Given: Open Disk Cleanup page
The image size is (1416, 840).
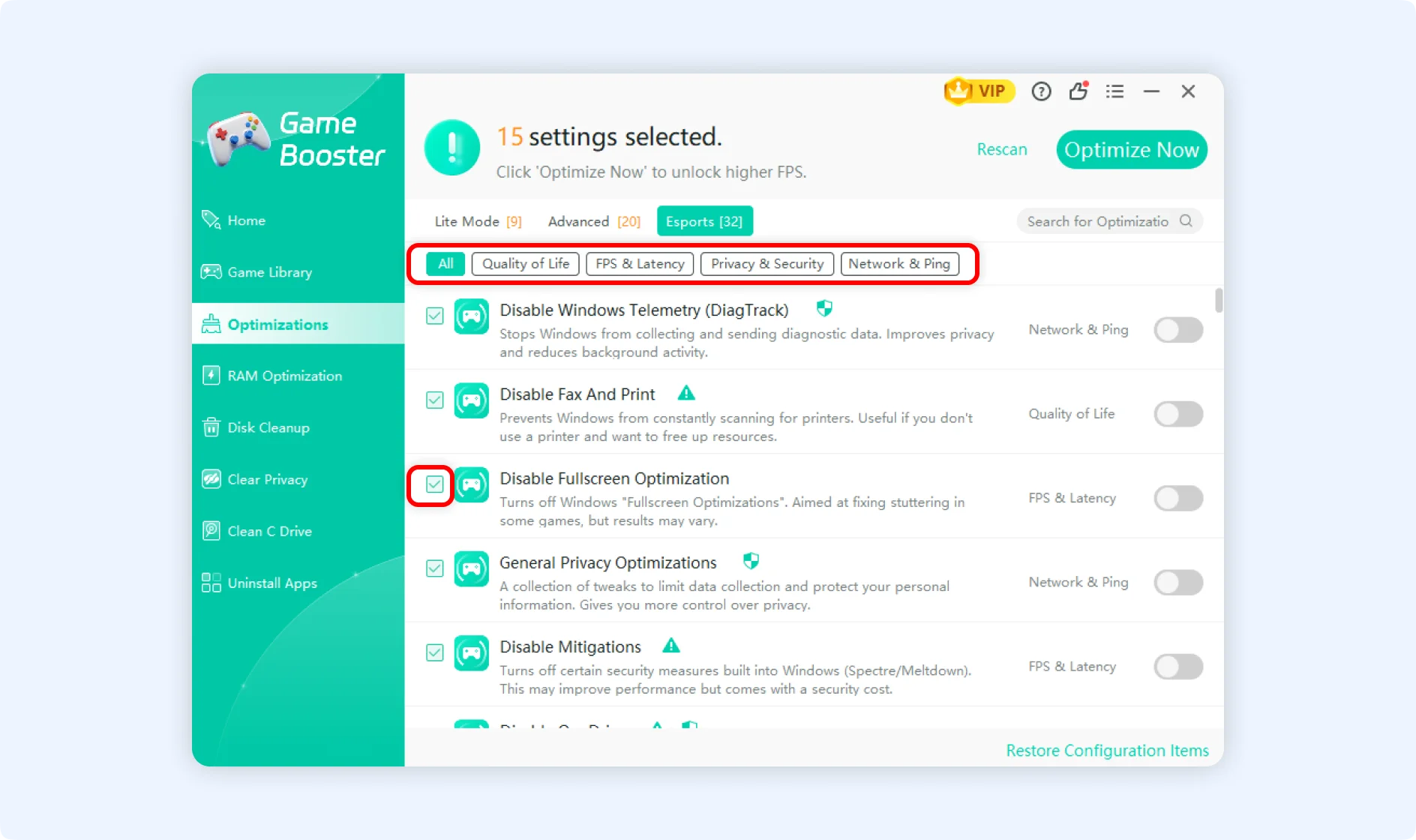Looking at the screenshot, I should pyautogui.click(x=298, y=427).
